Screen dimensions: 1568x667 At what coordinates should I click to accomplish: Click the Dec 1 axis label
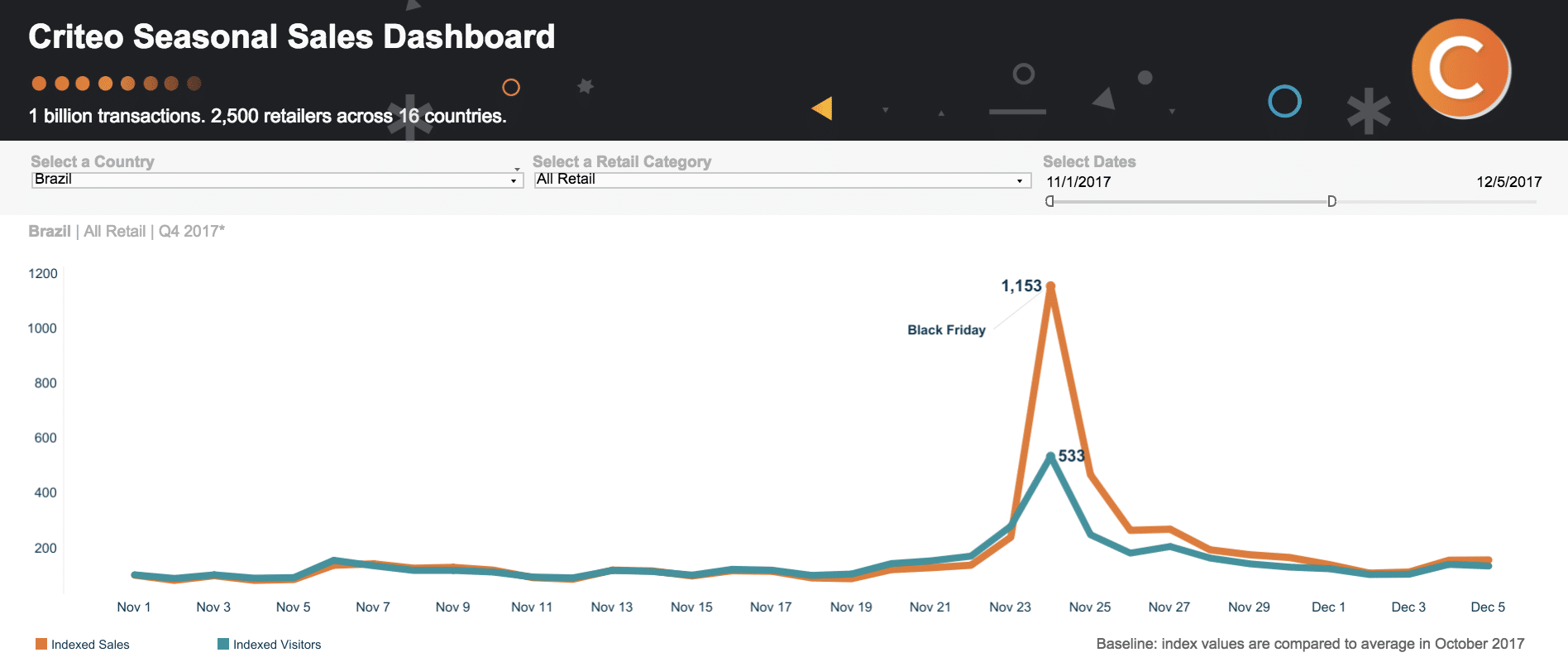(x=1328, y=607)
